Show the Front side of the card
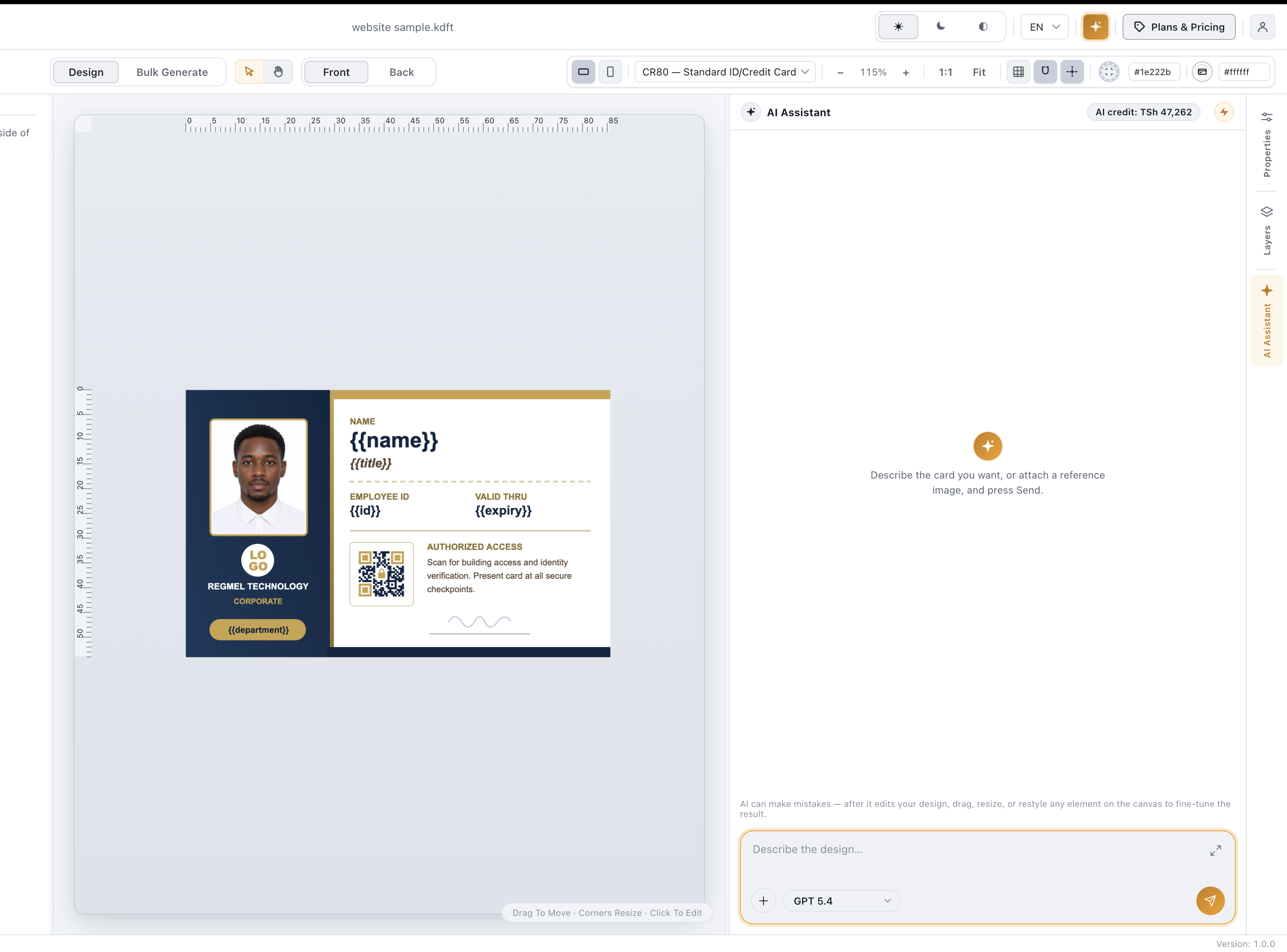Image resolution: width=1287 pixels, height=952 pixels. pos(336,72)
